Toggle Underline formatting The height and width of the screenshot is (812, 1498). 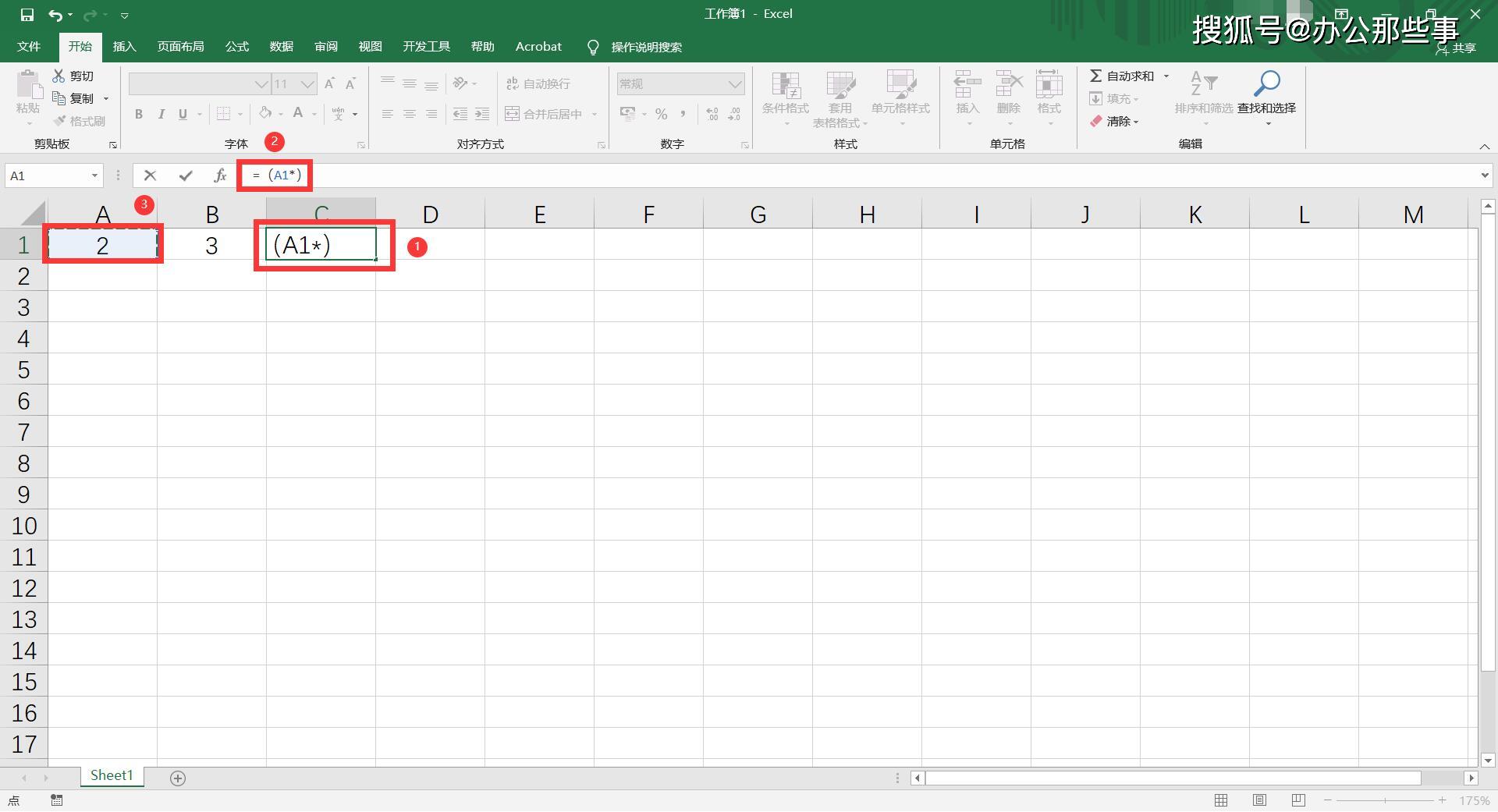pyautogui.click(x=183, y=114)
